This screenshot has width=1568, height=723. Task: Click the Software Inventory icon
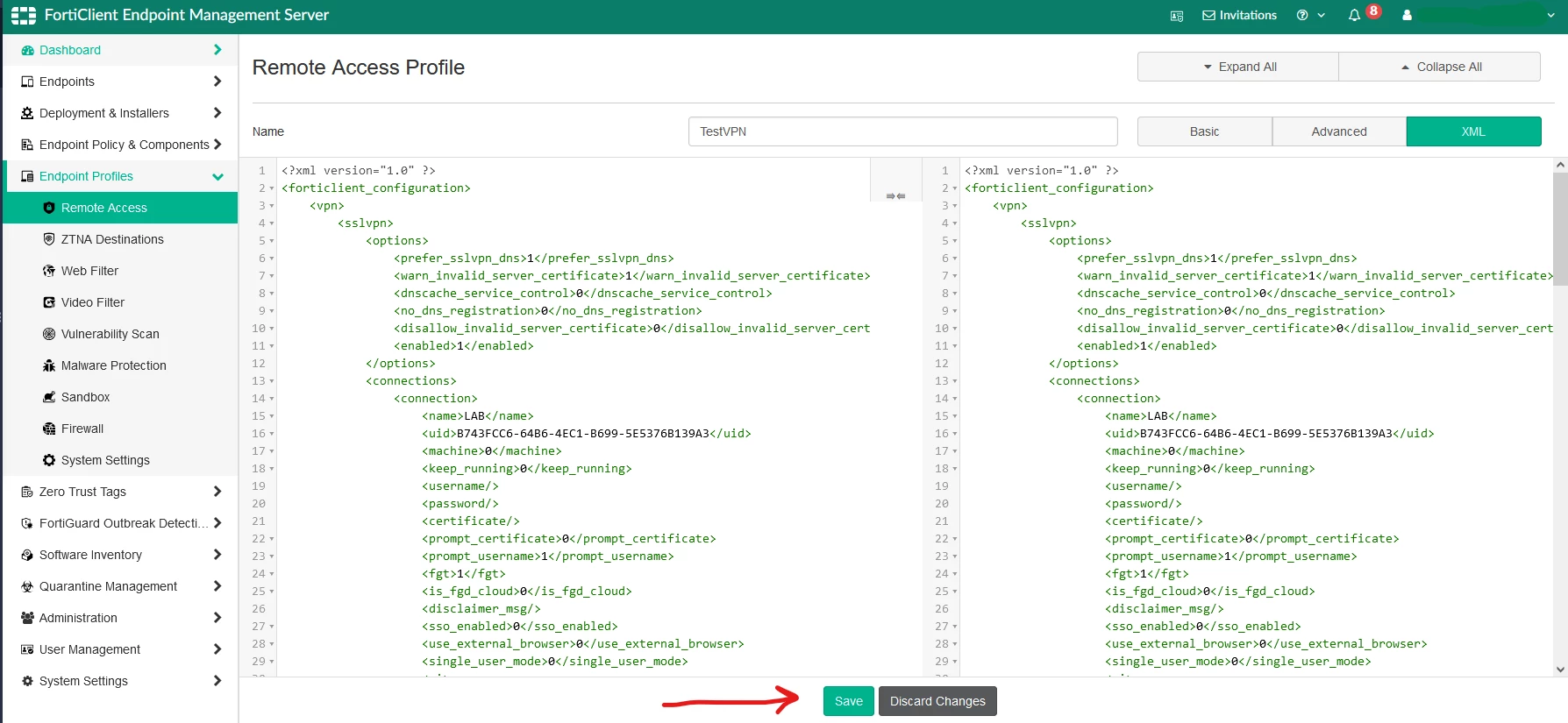[x=27, y=556]
